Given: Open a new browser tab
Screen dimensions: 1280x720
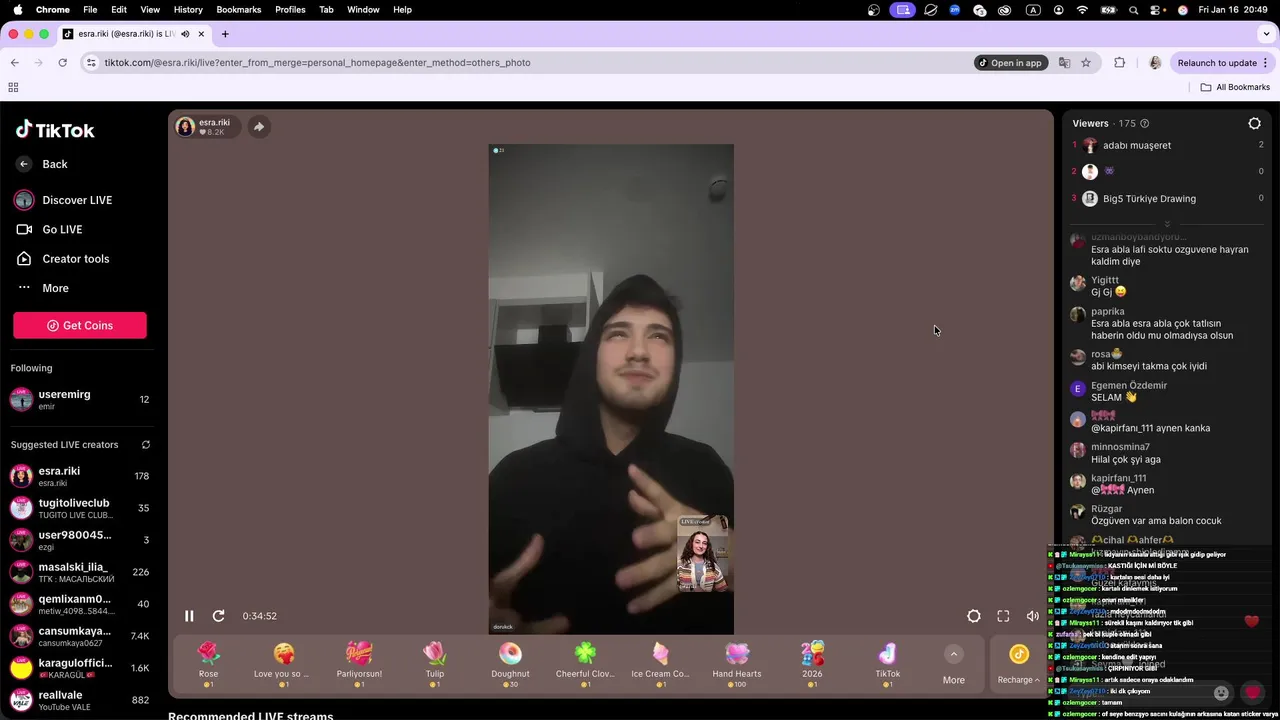Looking at the screenshot, I should [x=225, y=34].
